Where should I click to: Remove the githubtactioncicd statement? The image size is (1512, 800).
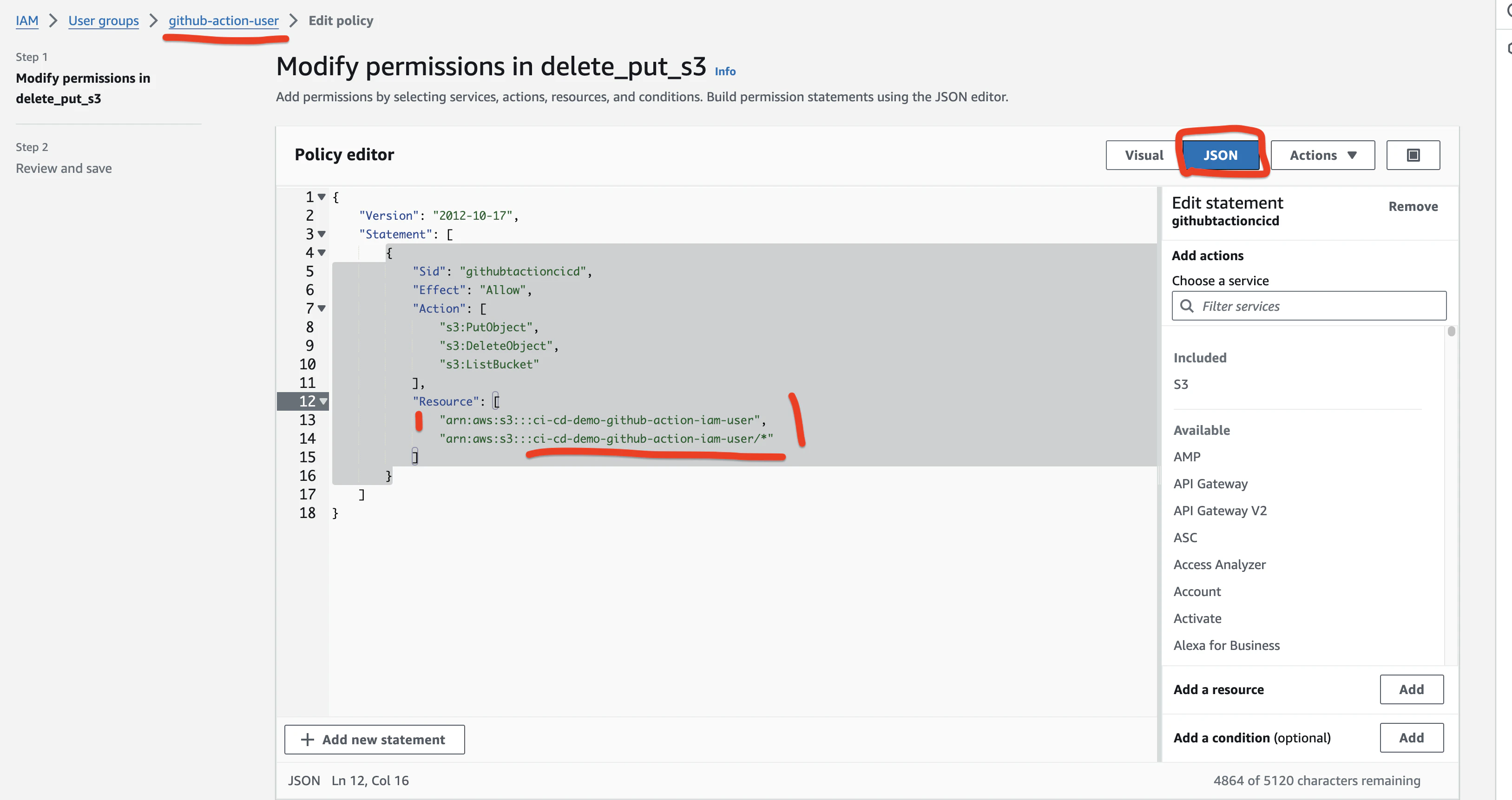pos(1413,207)
